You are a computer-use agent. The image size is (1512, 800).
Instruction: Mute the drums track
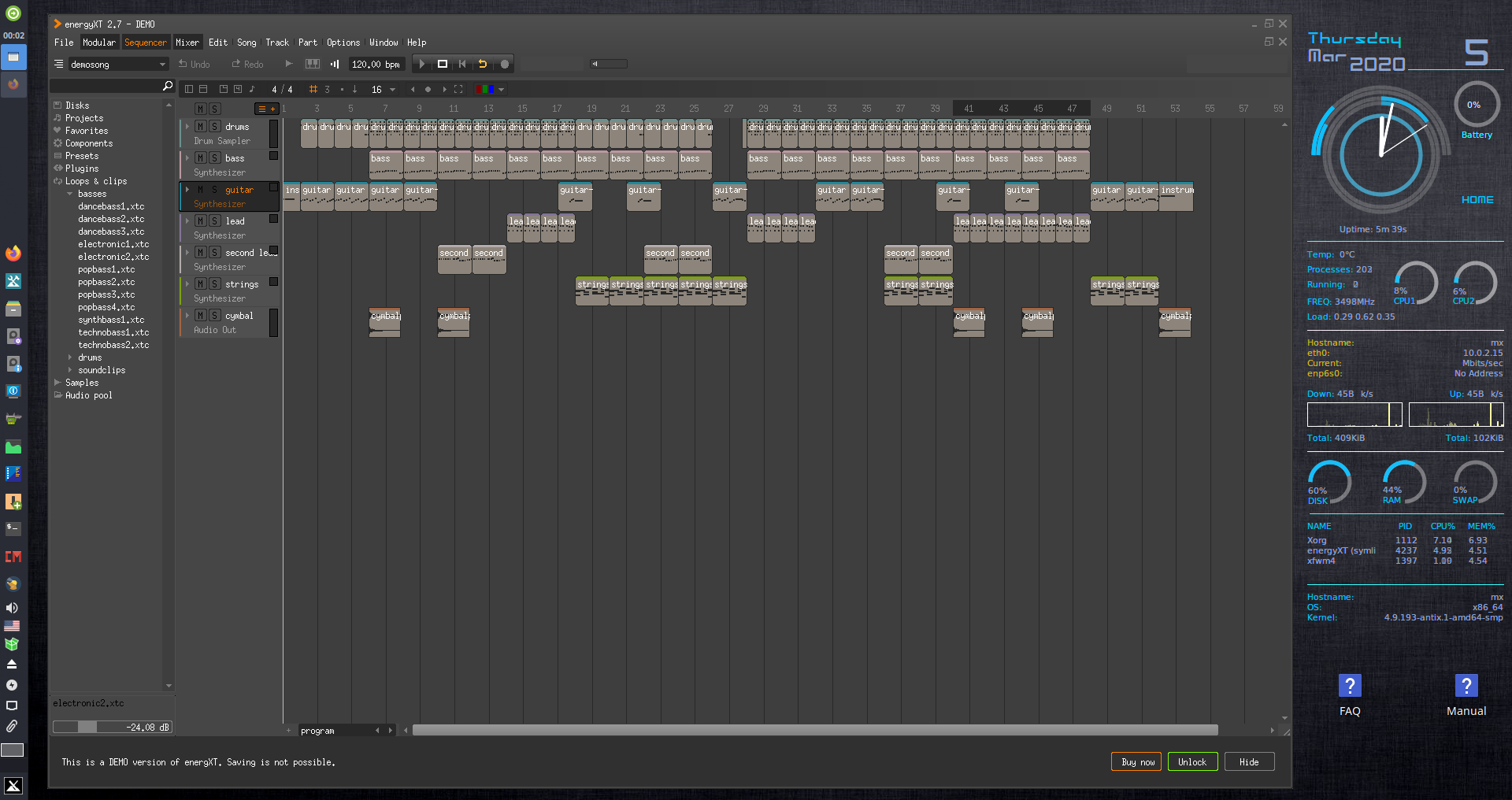pos(201,127)
